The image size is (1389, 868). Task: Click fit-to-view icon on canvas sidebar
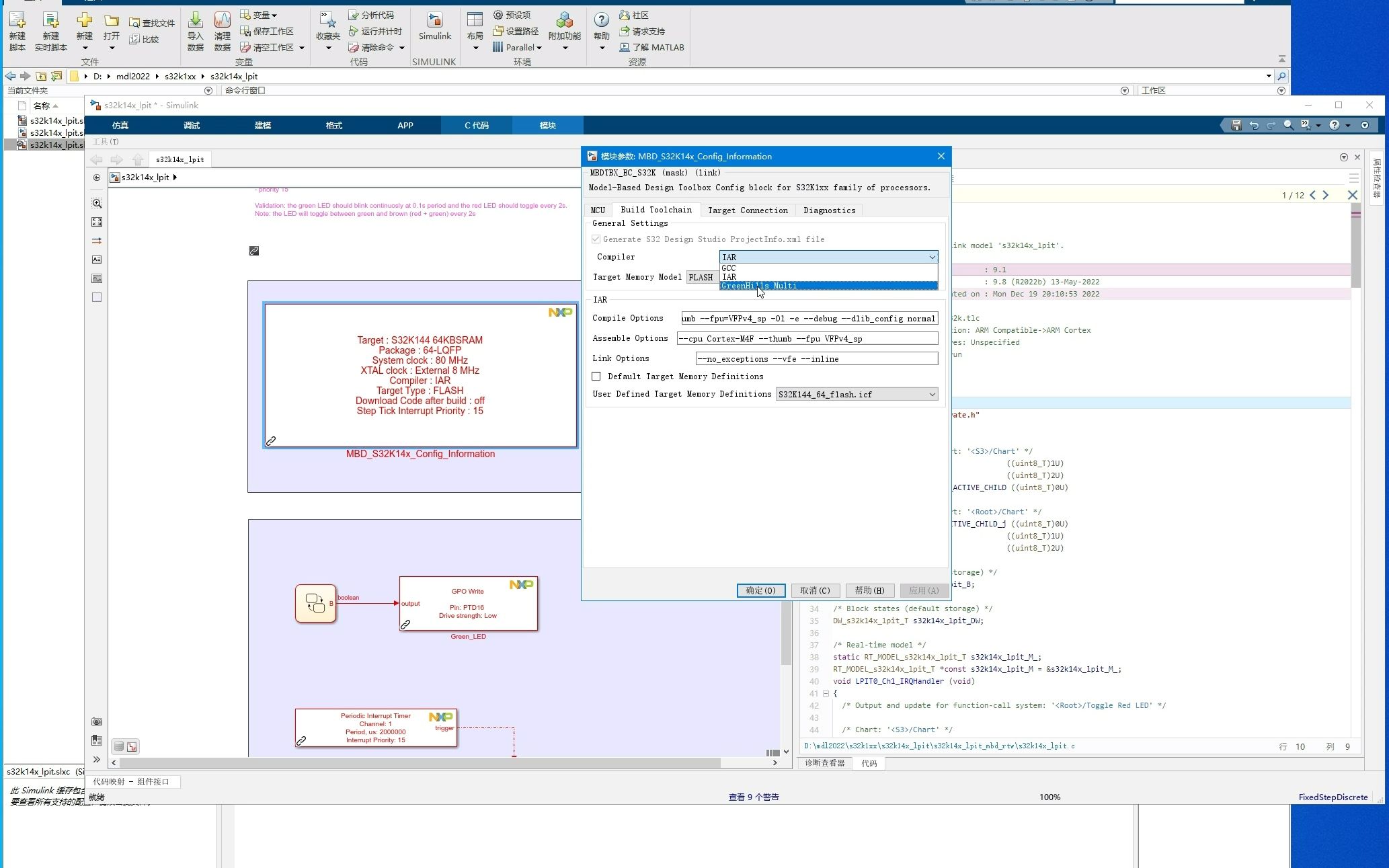pos(97,222)
